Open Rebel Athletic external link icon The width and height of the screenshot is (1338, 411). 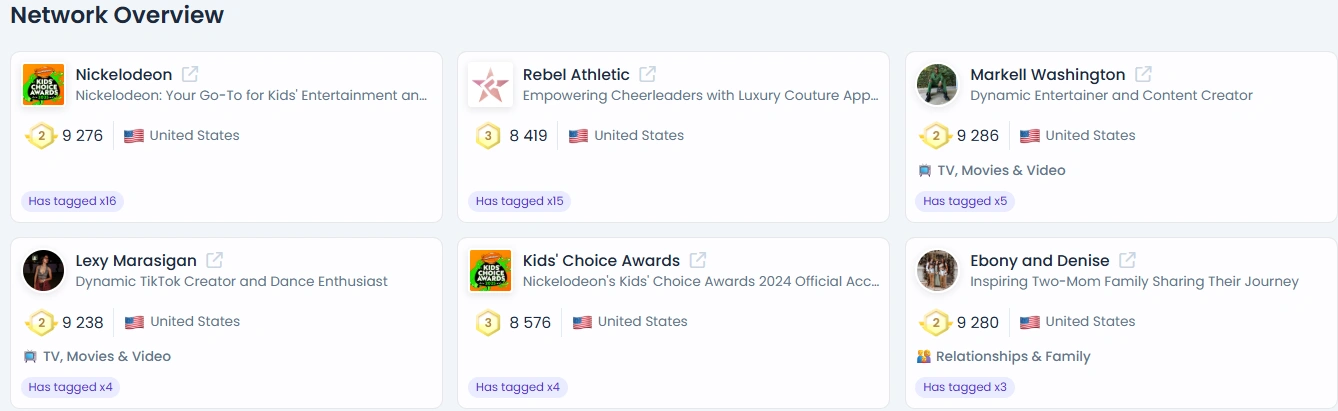648,74
